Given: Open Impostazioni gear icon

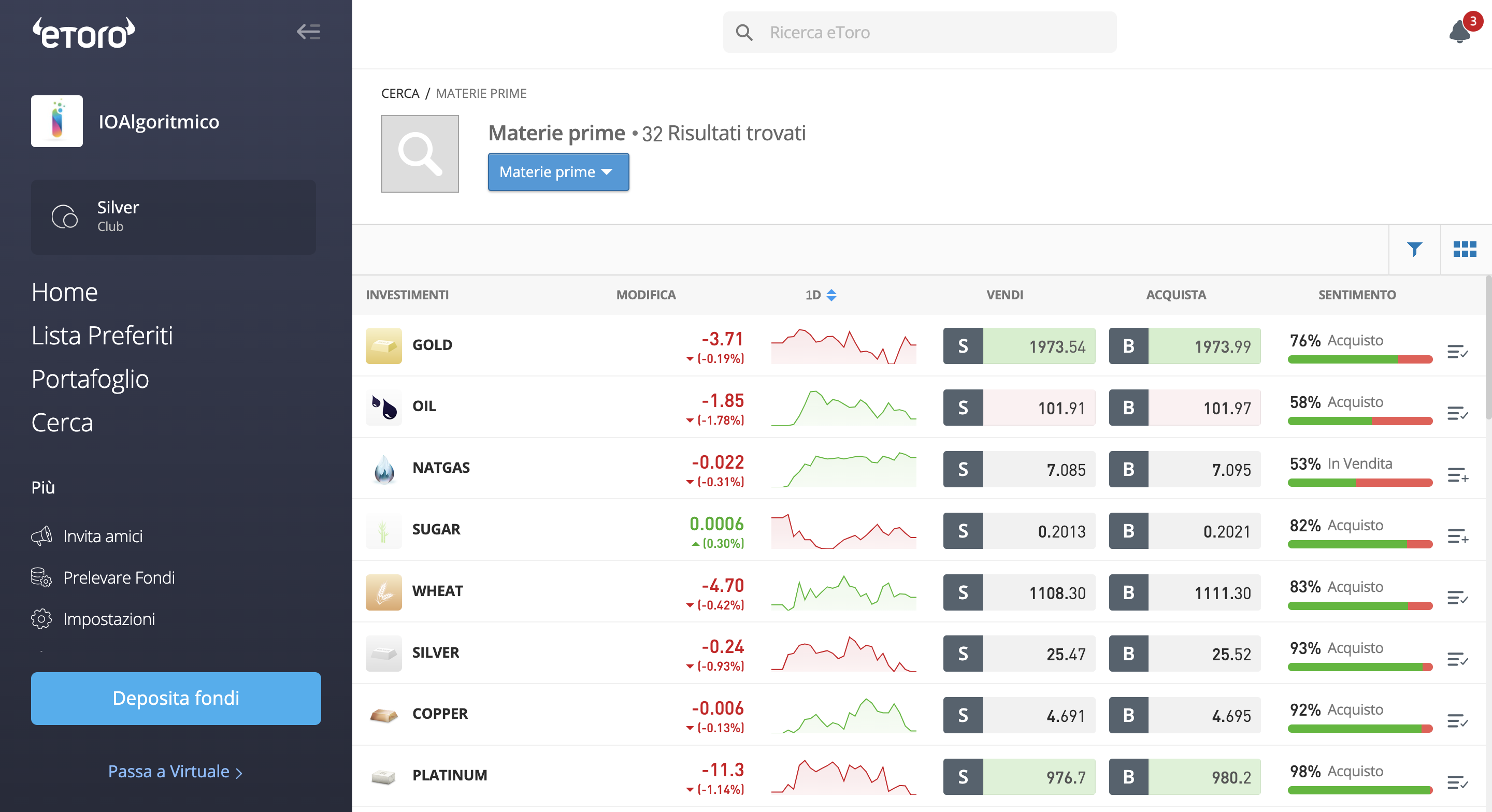Looking at the screenshot, I should [41, 618].
